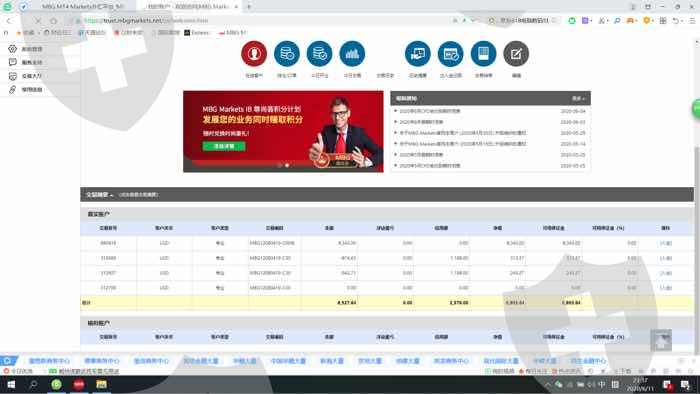This screenshot has height=394, width=700.
Task: Switch to the MBG MT4 Markets browser tab
Action: (83, 7)
